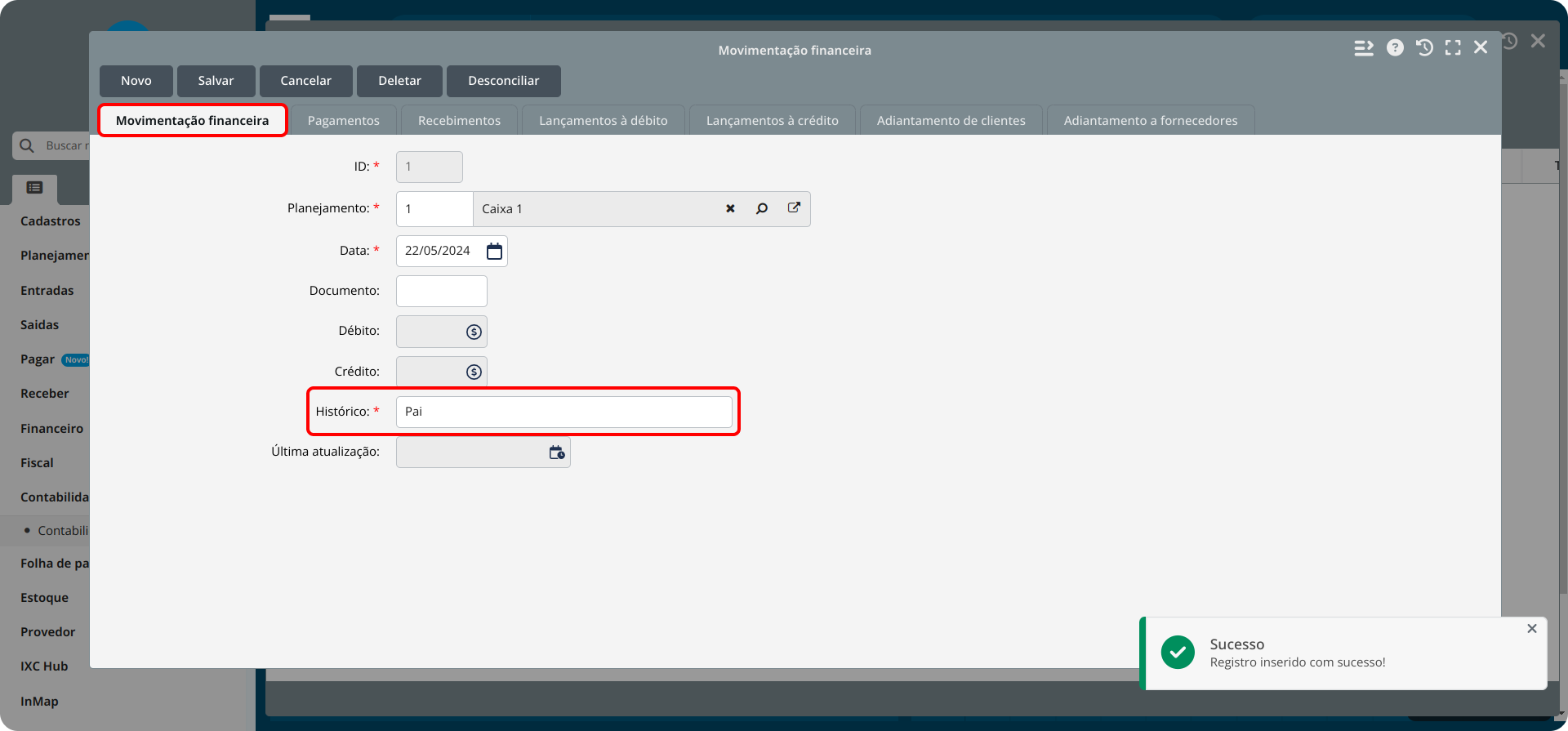Screen dimensions: 1568x731
Task: Open InMap in sidebar menu
Action: click(x=39, y=702)
